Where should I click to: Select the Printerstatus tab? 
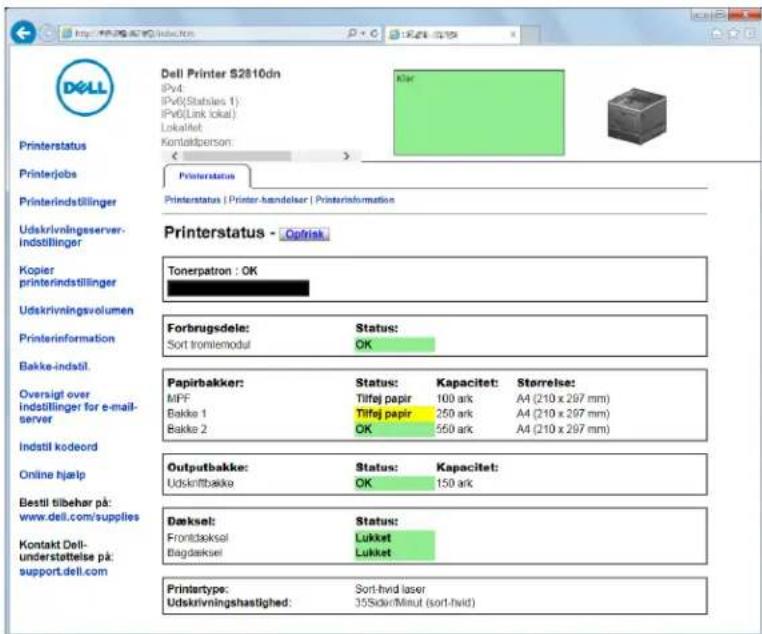click(x=207, y=176)
